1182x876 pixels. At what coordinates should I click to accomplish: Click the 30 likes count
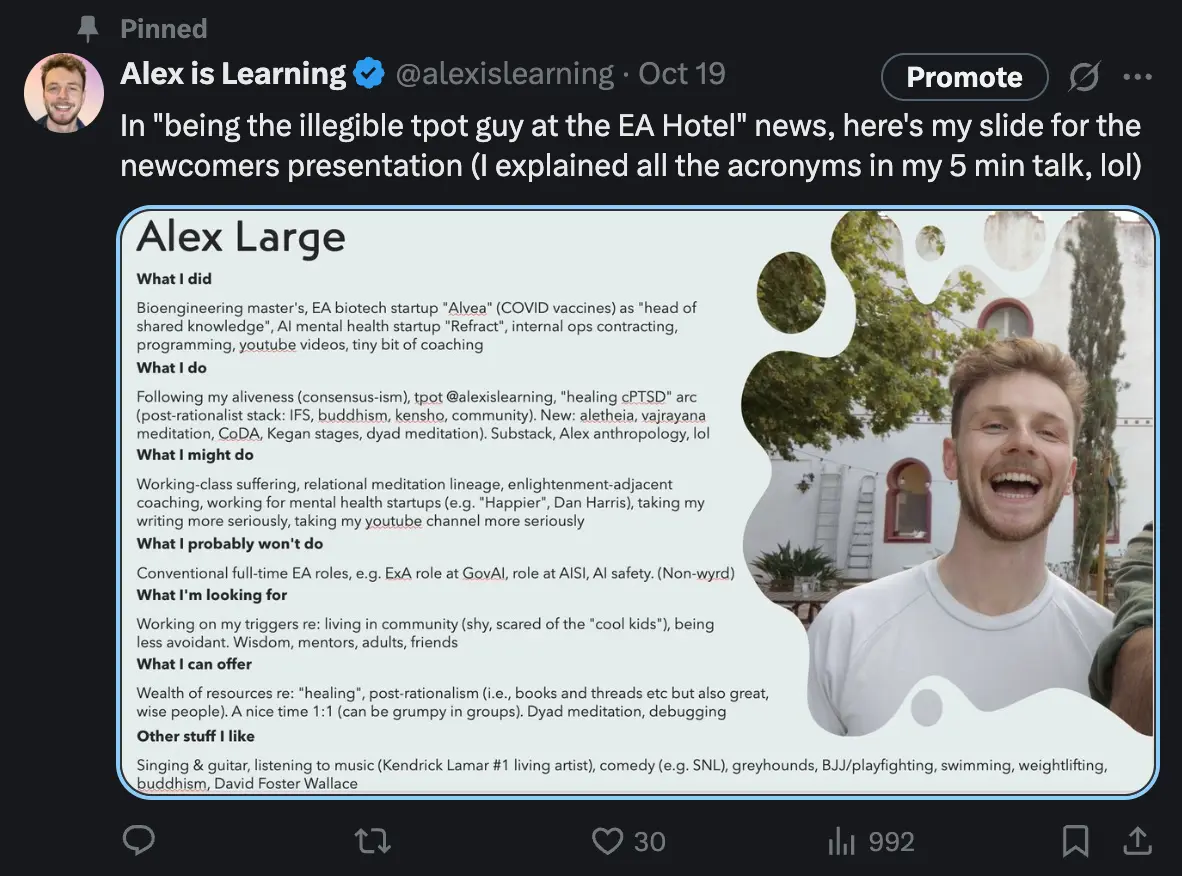pos(649,842)
